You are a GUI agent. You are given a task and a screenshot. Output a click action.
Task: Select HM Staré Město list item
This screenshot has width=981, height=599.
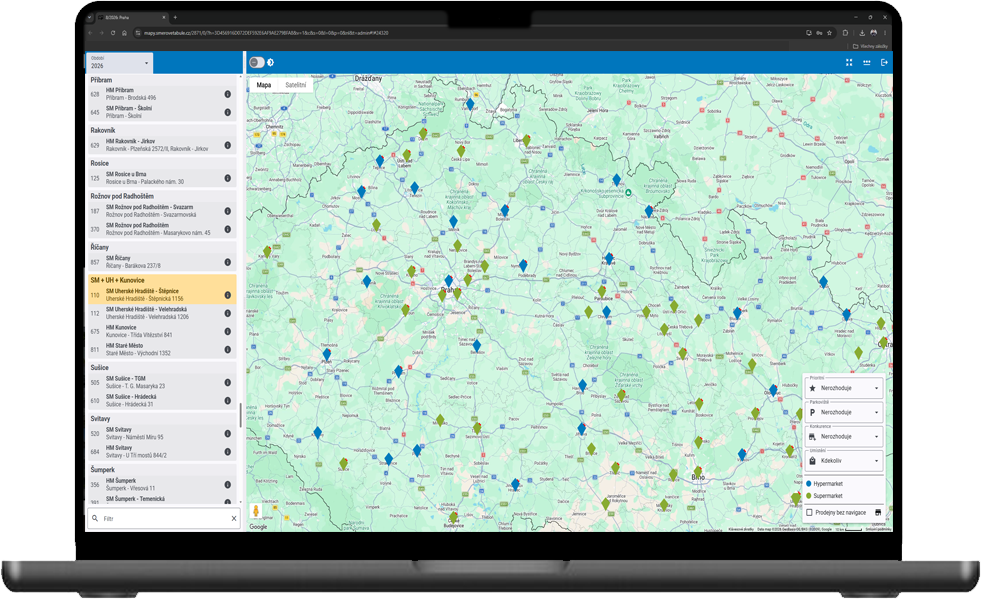pyautogui.click(x=162, y=349)
